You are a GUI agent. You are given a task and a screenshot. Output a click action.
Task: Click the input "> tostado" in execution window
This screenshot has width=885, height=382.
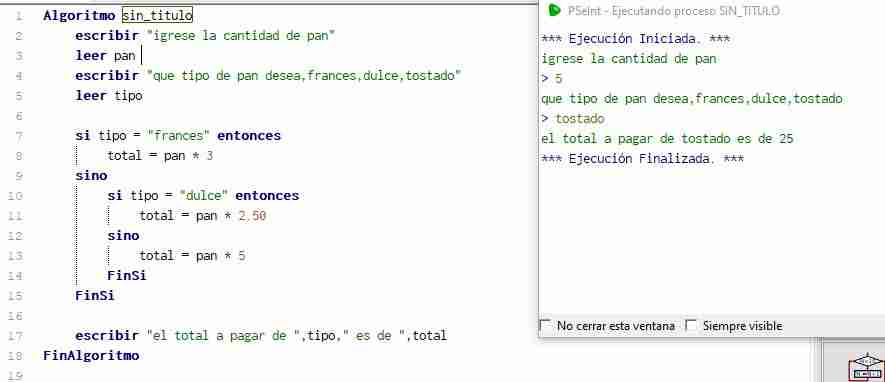[x=572, y=119]
